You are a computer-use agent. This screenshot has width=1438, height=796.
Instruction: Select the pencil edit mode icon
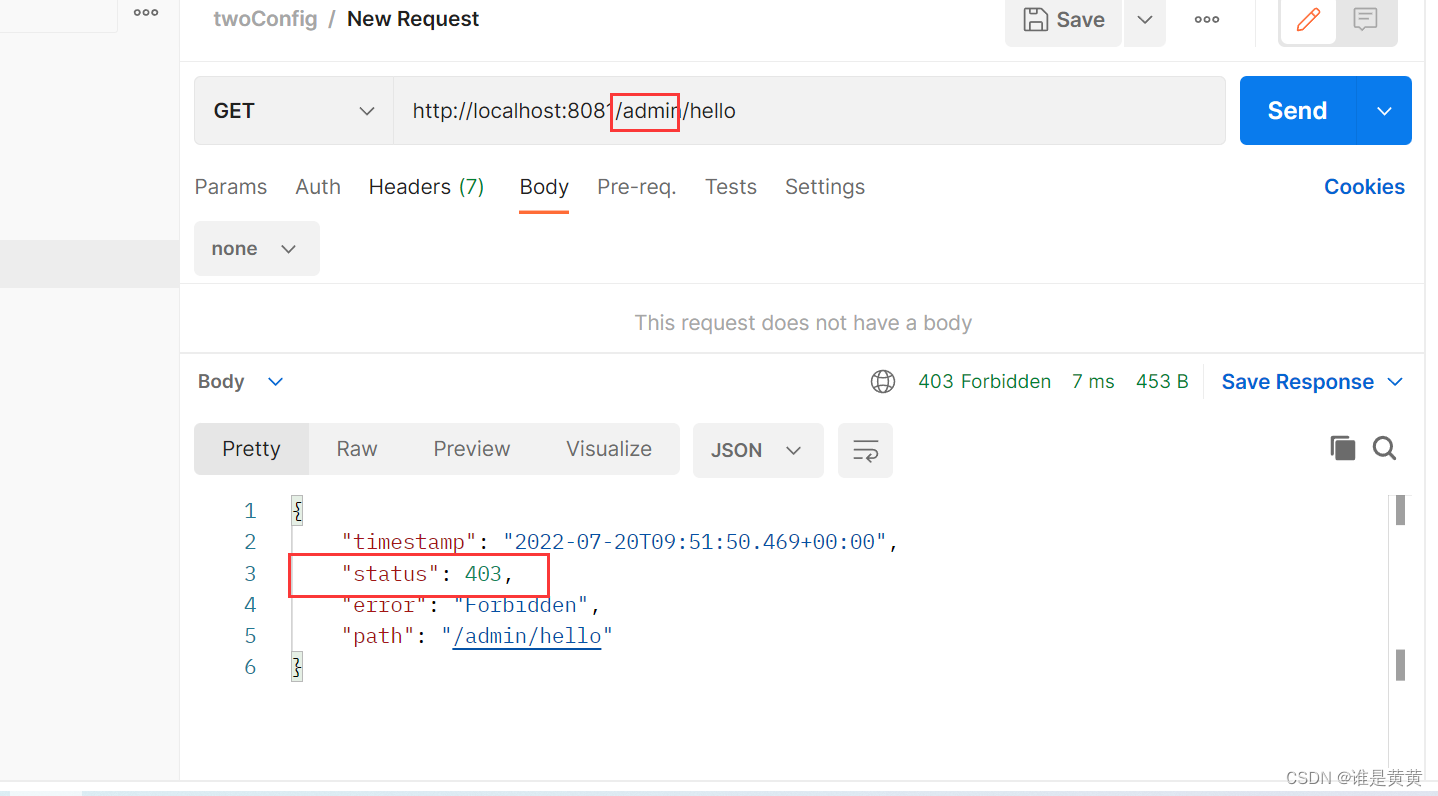pyautogui.click(x=1308, y=19)
